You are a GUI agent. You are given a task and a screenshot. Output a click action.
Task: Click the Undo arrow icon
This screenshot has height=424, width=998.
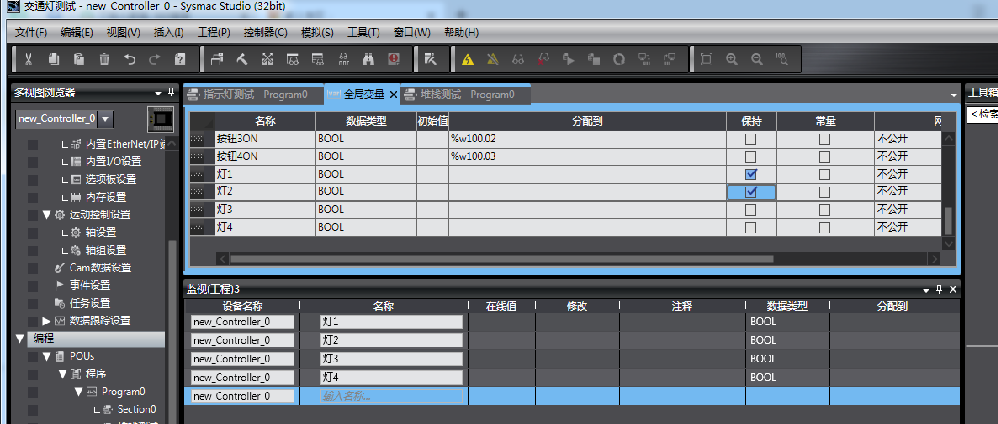point(129,59)
